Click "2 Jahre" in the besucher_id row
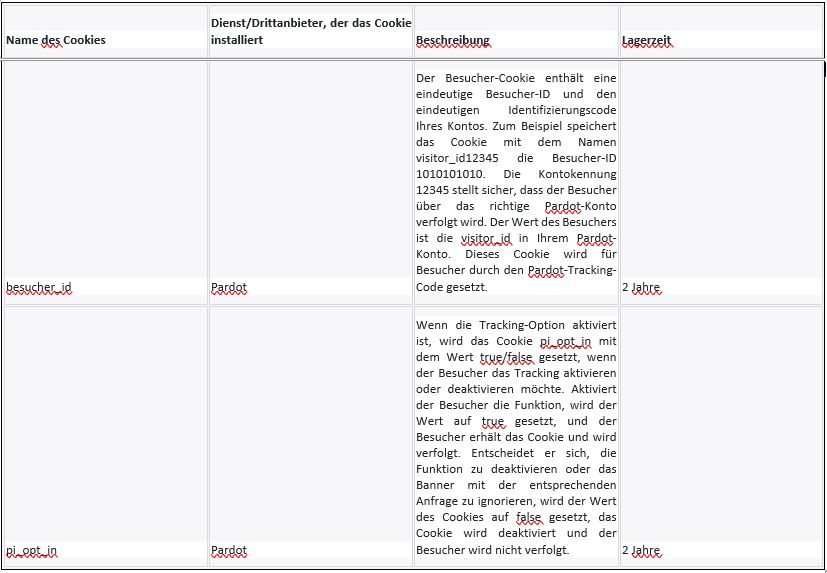Viewport: 827px width, 573px height. coord(641,287)
